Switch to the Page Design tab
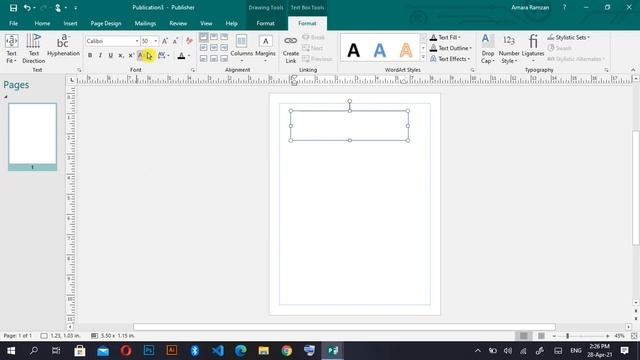The height and width of the screenshot is (360, 640). click(x=106, y=23)
